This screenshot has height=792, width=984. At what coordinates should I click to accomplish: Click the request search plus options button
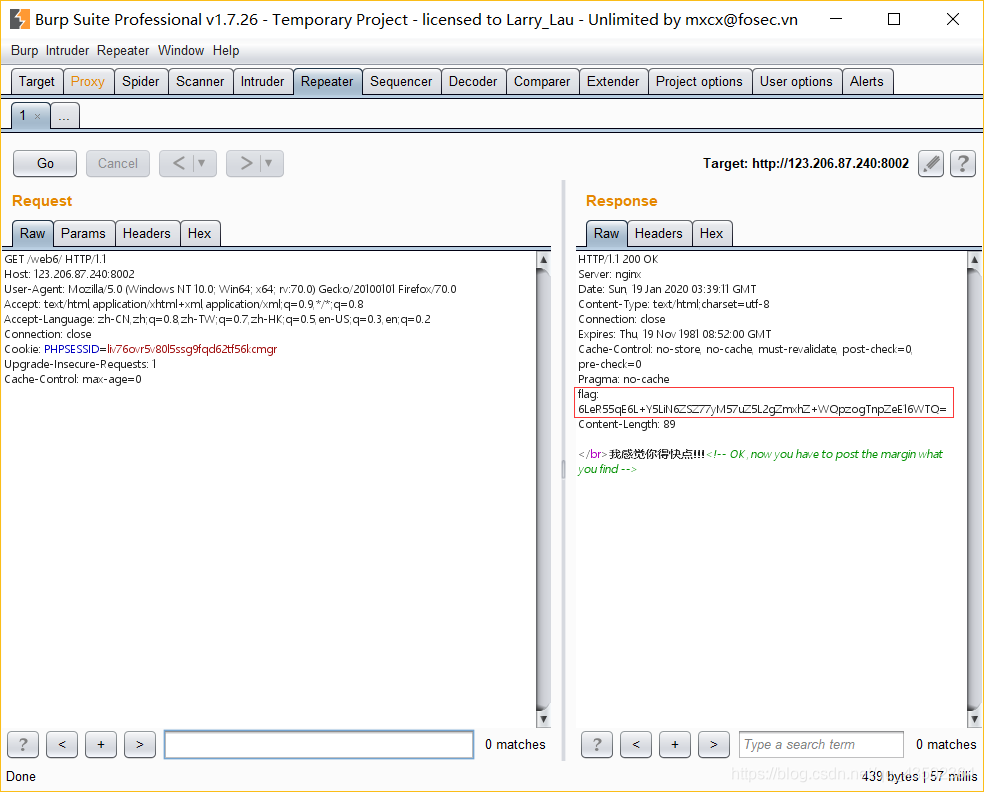(x=101, y=744)
